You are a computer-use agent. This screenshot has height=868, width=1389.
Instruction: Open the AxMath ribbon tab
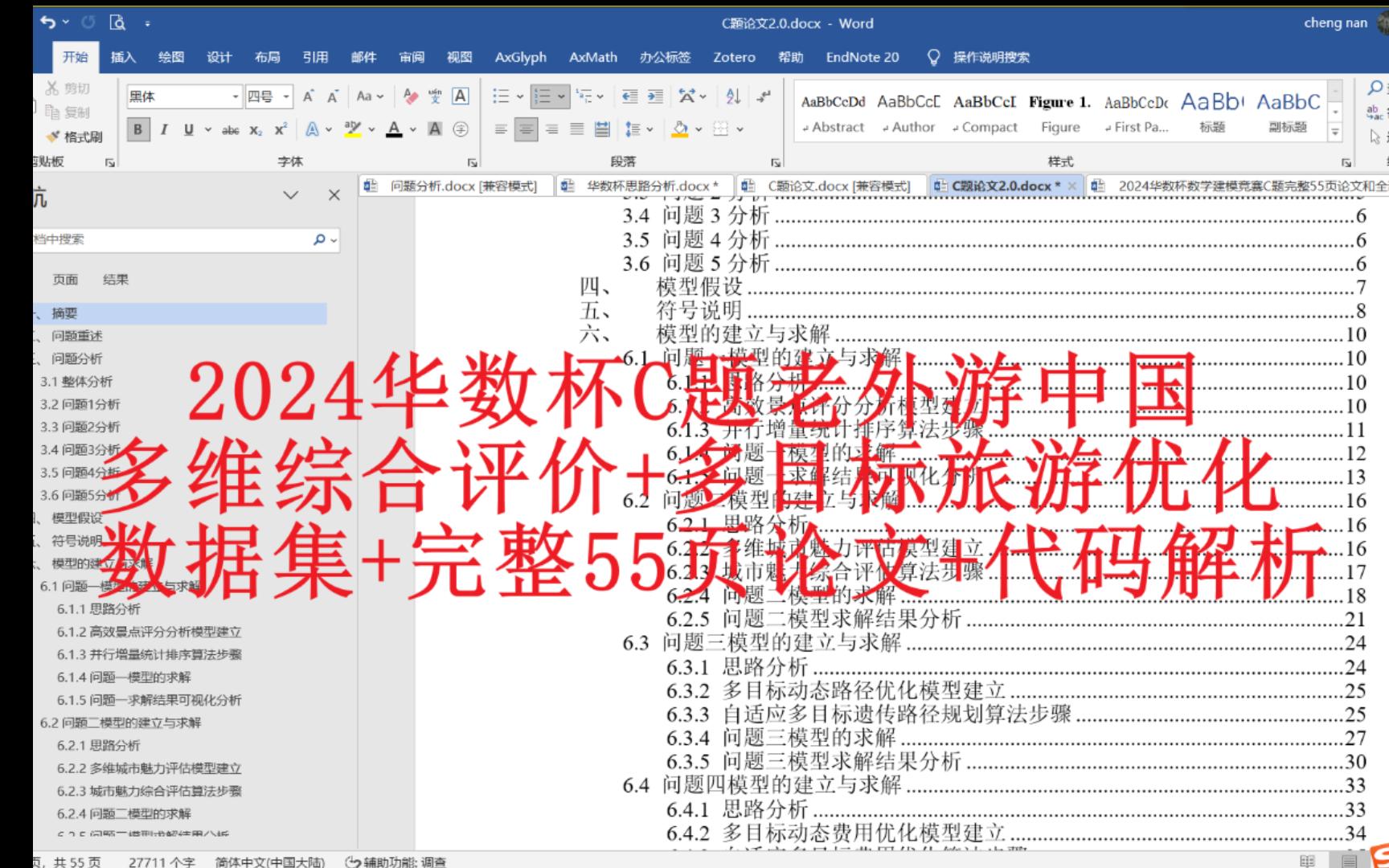(593, 57)
